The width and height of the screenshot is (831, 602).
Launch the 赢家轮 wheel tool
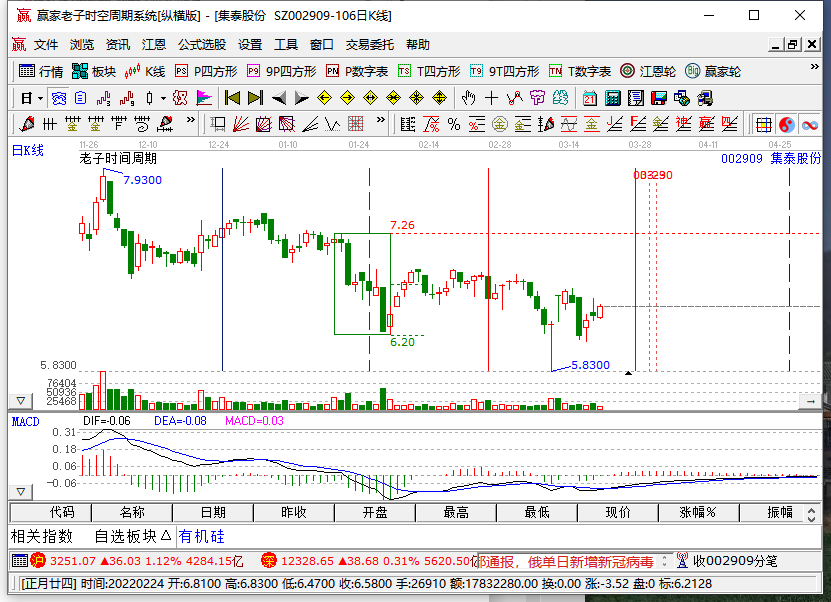713,71
